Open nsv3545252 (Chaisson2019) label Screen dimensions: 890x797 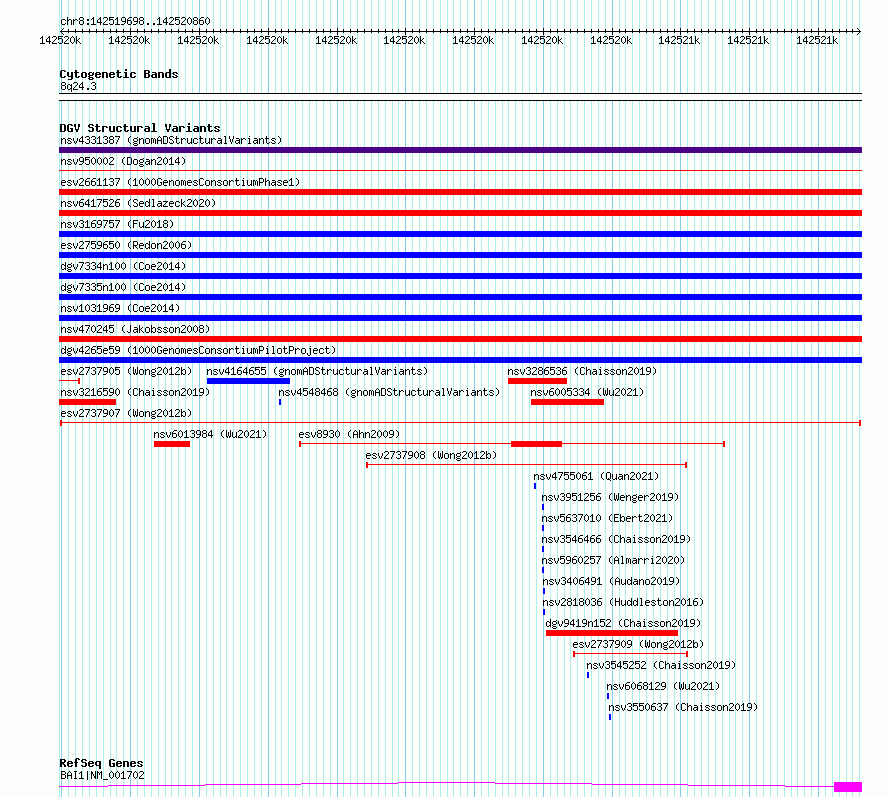click(x=661, y=665)
